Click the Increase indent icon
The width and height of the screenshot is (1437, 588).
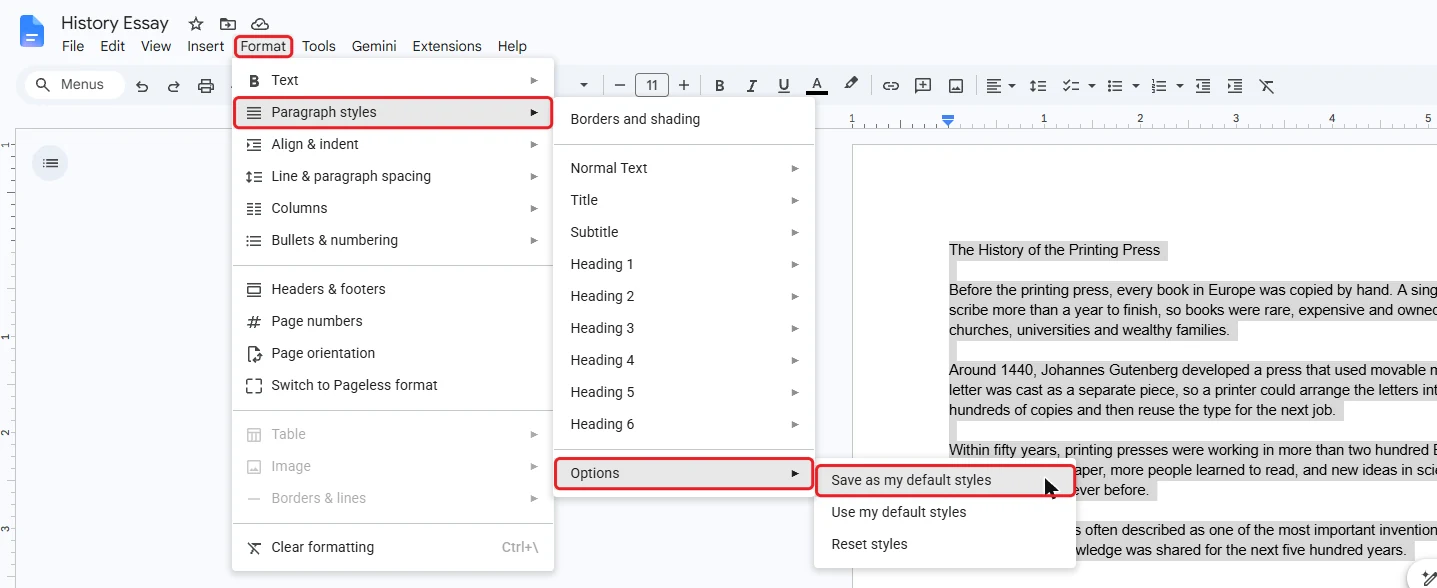coord(1235,86)
